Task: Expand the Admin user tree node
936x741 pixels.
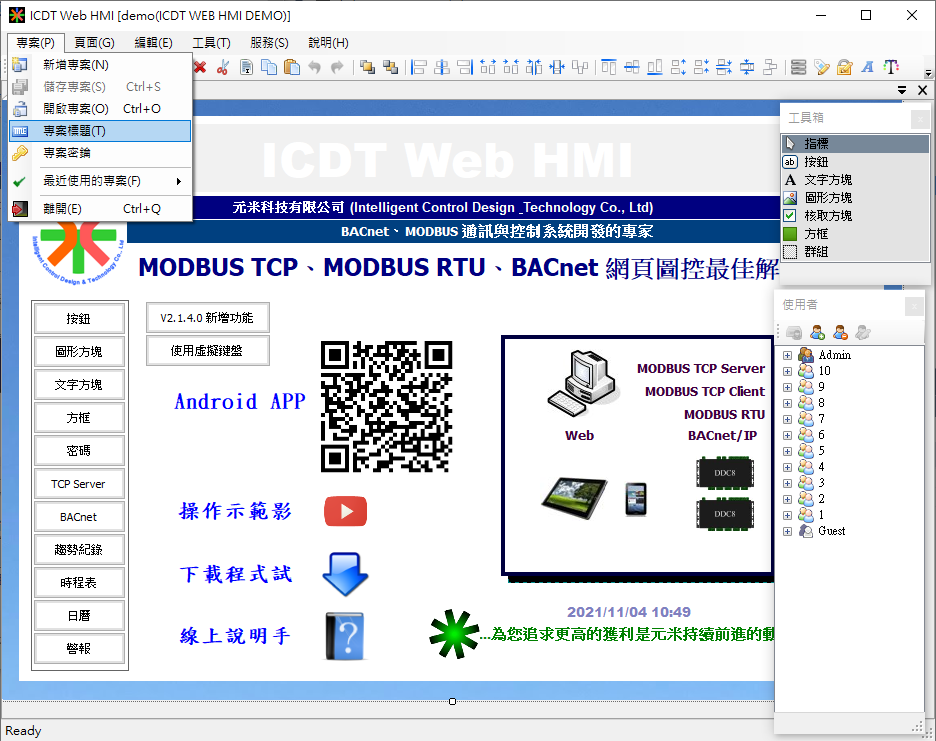Action: pyautogui.click(x=788, y=355)
